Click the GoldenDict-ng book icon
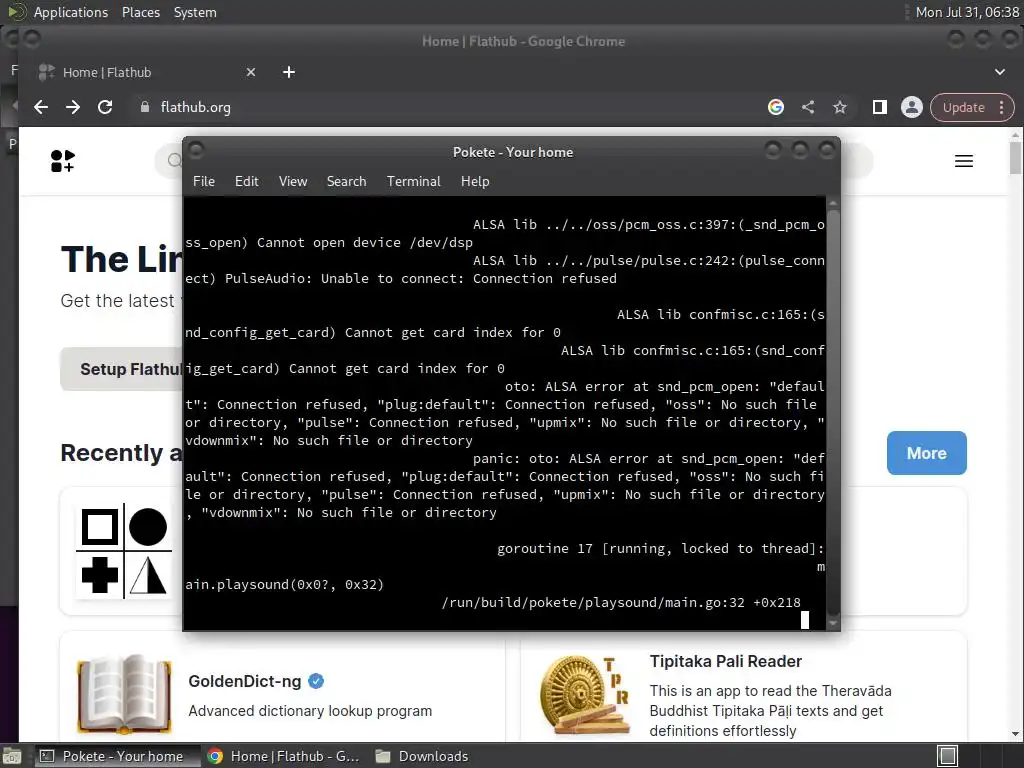1024x768 pixels. pyautogui.click(x=124, y=694)
